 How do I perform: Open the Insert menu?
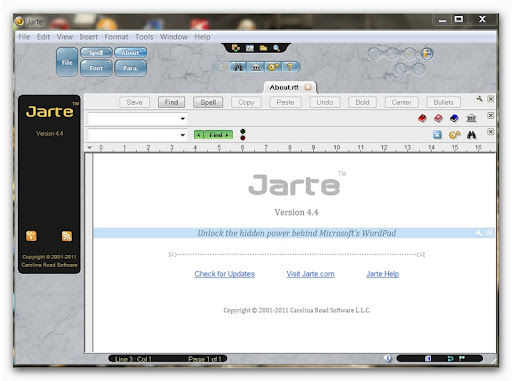[89, 37]
